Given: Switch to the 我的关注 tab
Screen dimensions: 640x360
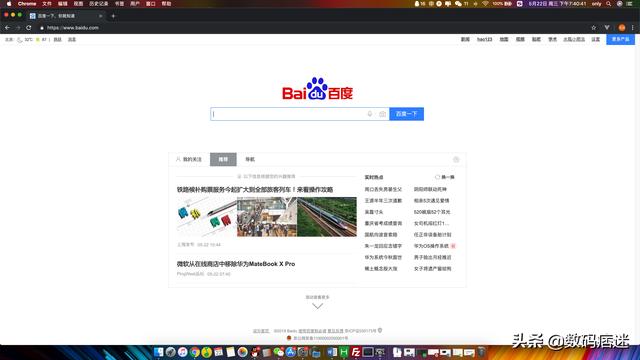Looking at the screenshot, I should (x=189, y=160).
